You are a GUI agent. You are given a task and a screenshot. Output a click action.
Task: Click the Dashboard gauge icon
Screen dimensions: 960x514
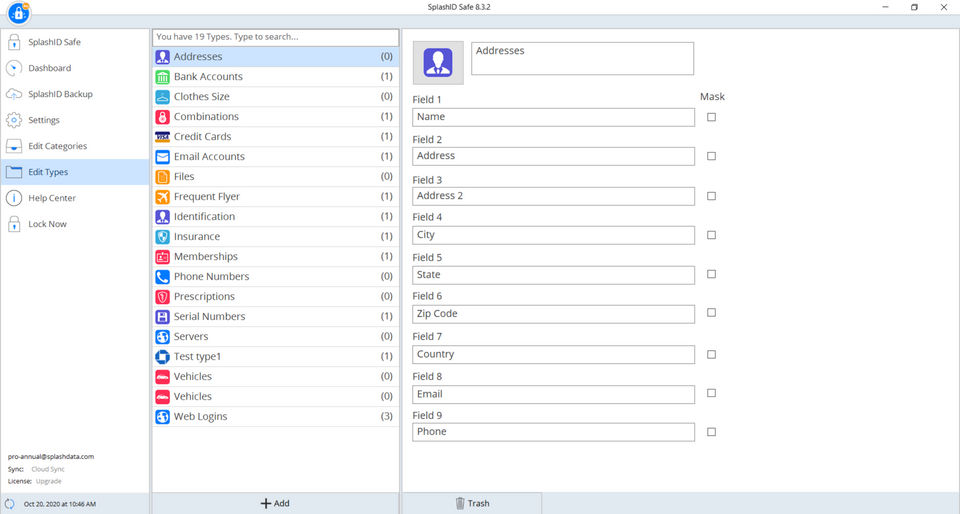(13, 68)
